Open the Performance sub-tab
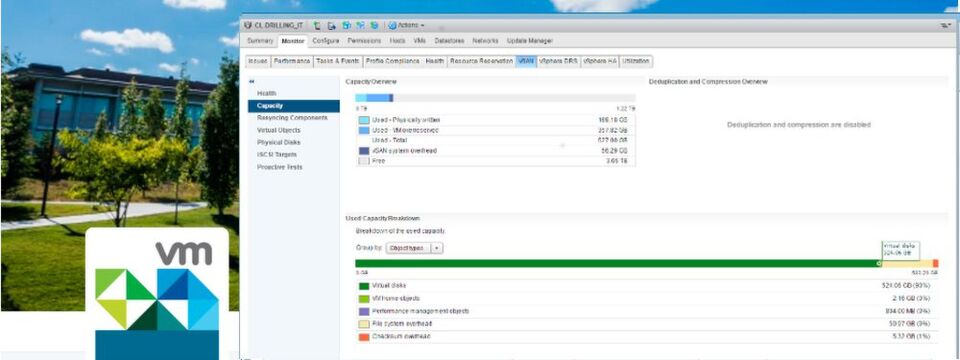Viewport: 960px width, 360px height. tap(291, 61)
